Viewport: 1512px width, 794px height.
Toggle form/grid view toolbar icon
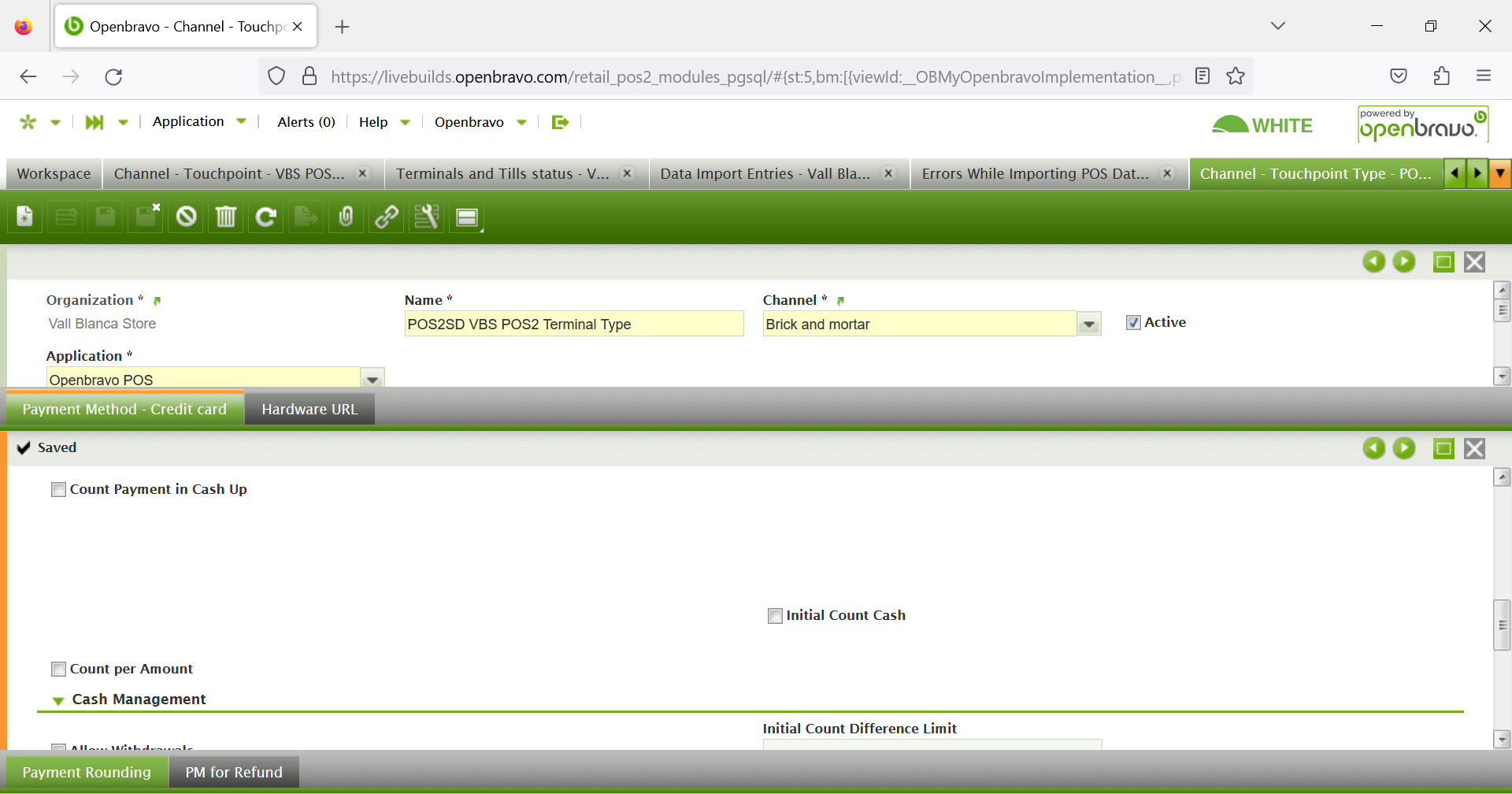pyautogui.click(x=467, y=217)
